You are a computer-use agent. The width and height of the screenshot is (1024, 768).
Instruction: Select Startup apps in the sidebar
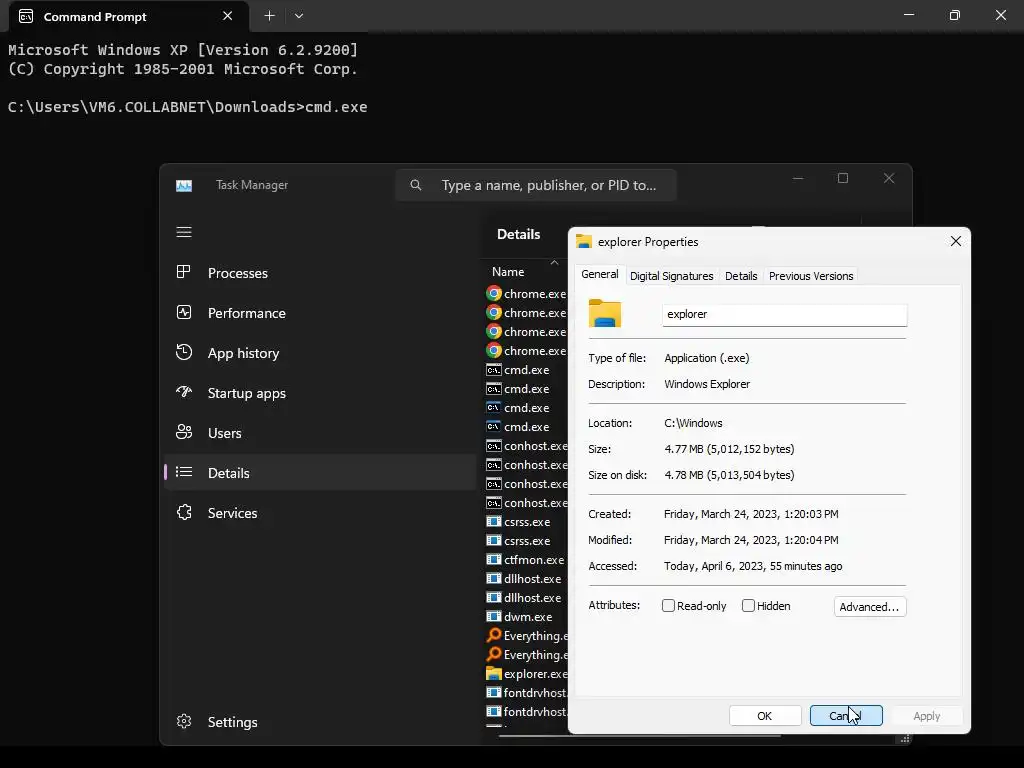[320, 393]
